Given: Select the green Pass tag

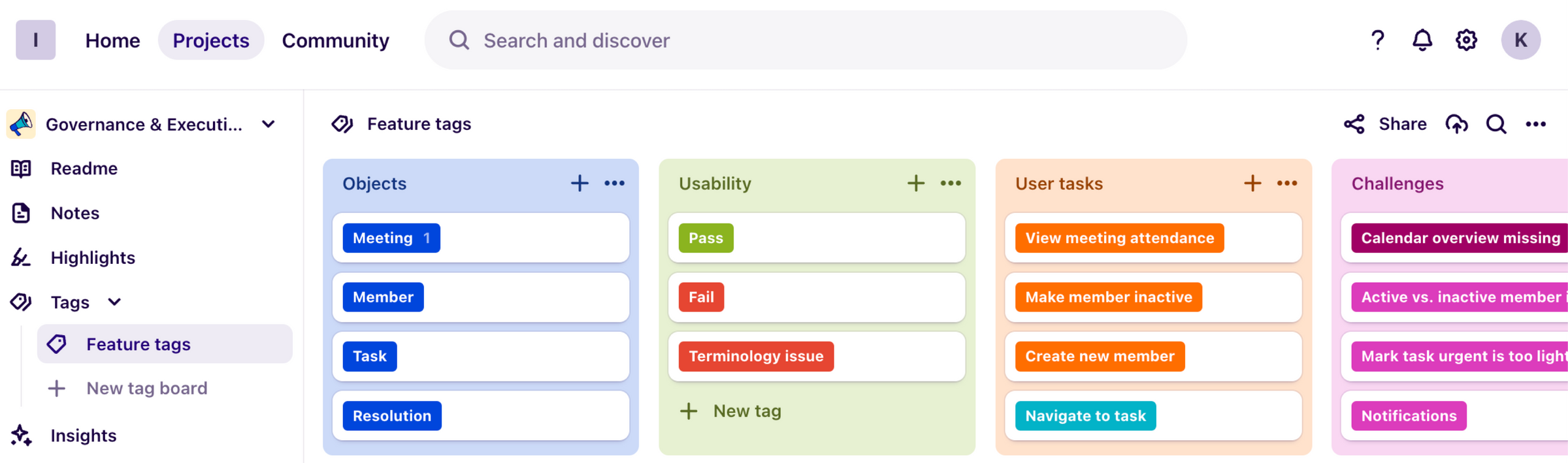Looking at the screenshot, I should (x=706, y=238).
